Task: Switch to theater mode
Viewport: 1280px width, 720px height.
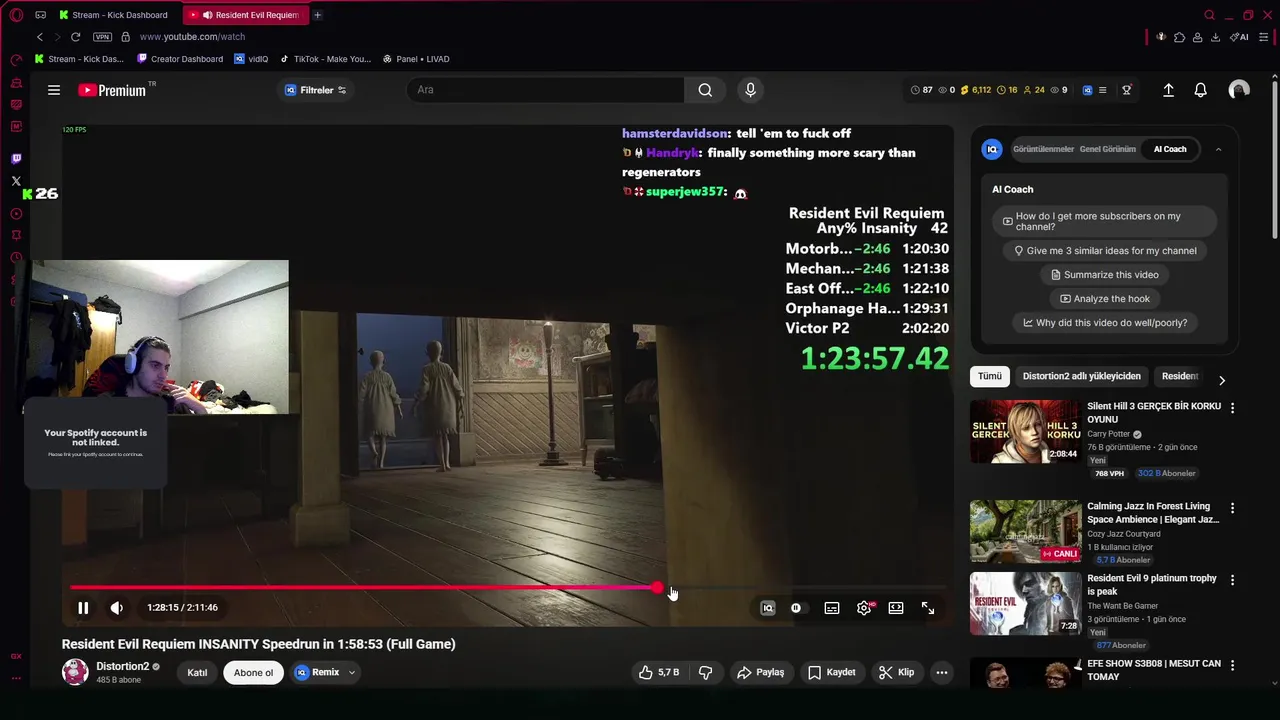Action: [x=896, y=607]
